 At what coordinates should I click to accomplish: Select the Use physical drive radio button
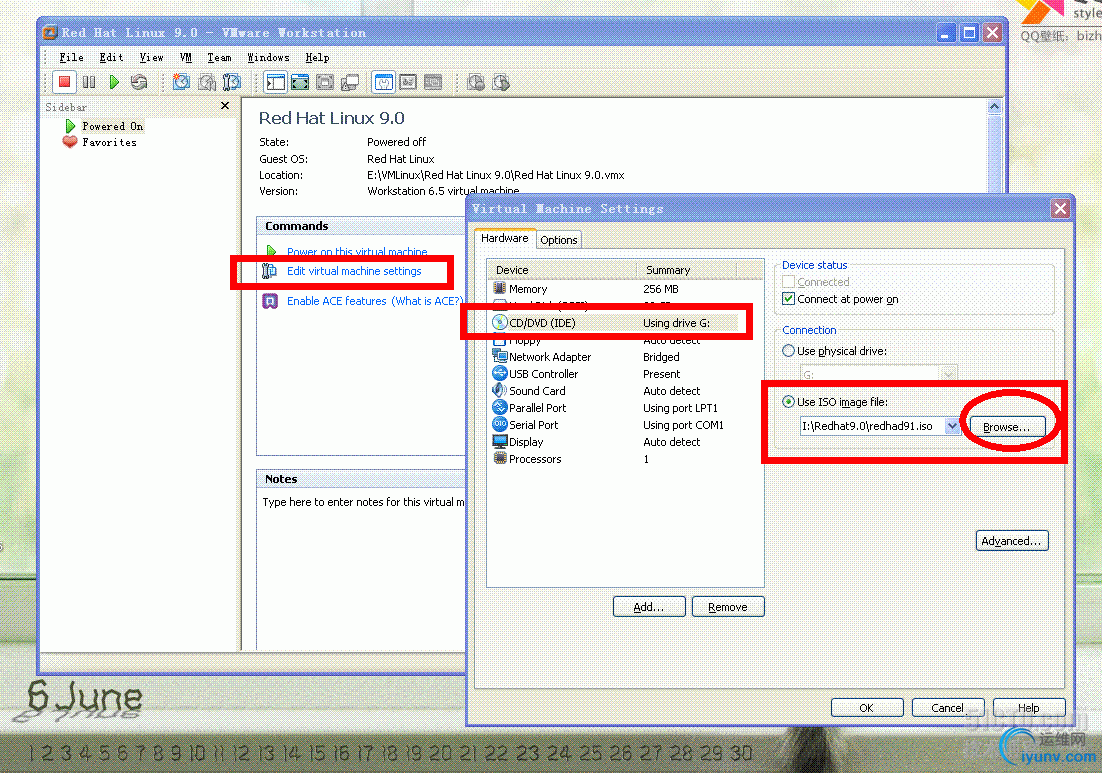click(789, 351)
